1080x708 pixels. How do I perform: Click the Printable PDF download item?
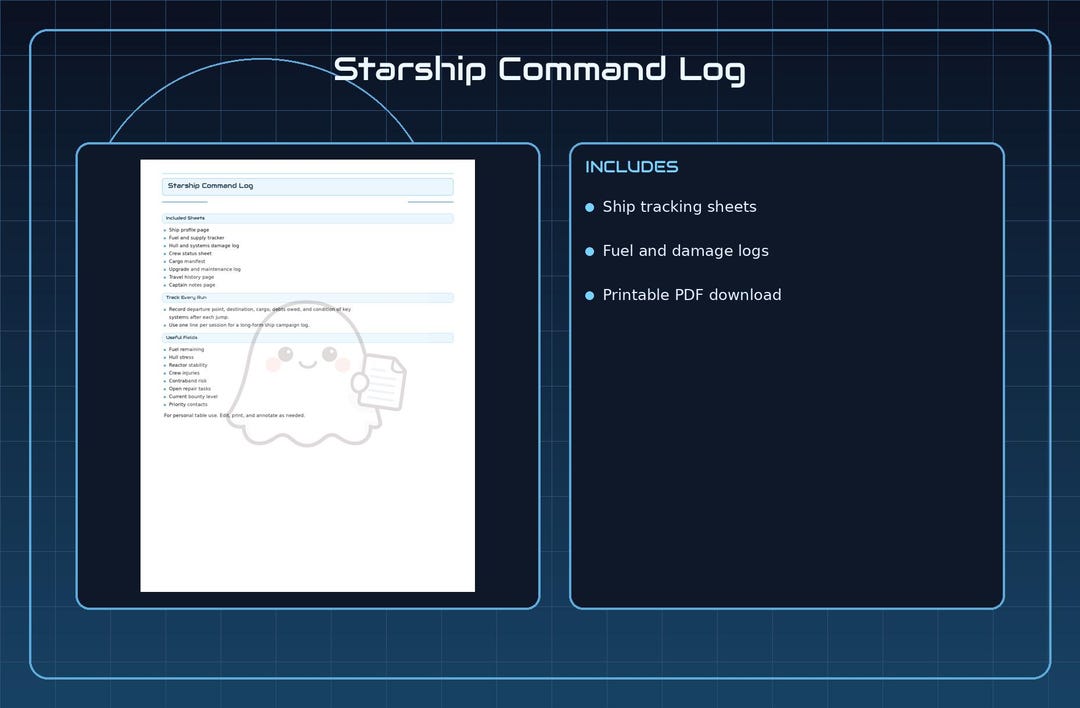[x=692, y=295]
